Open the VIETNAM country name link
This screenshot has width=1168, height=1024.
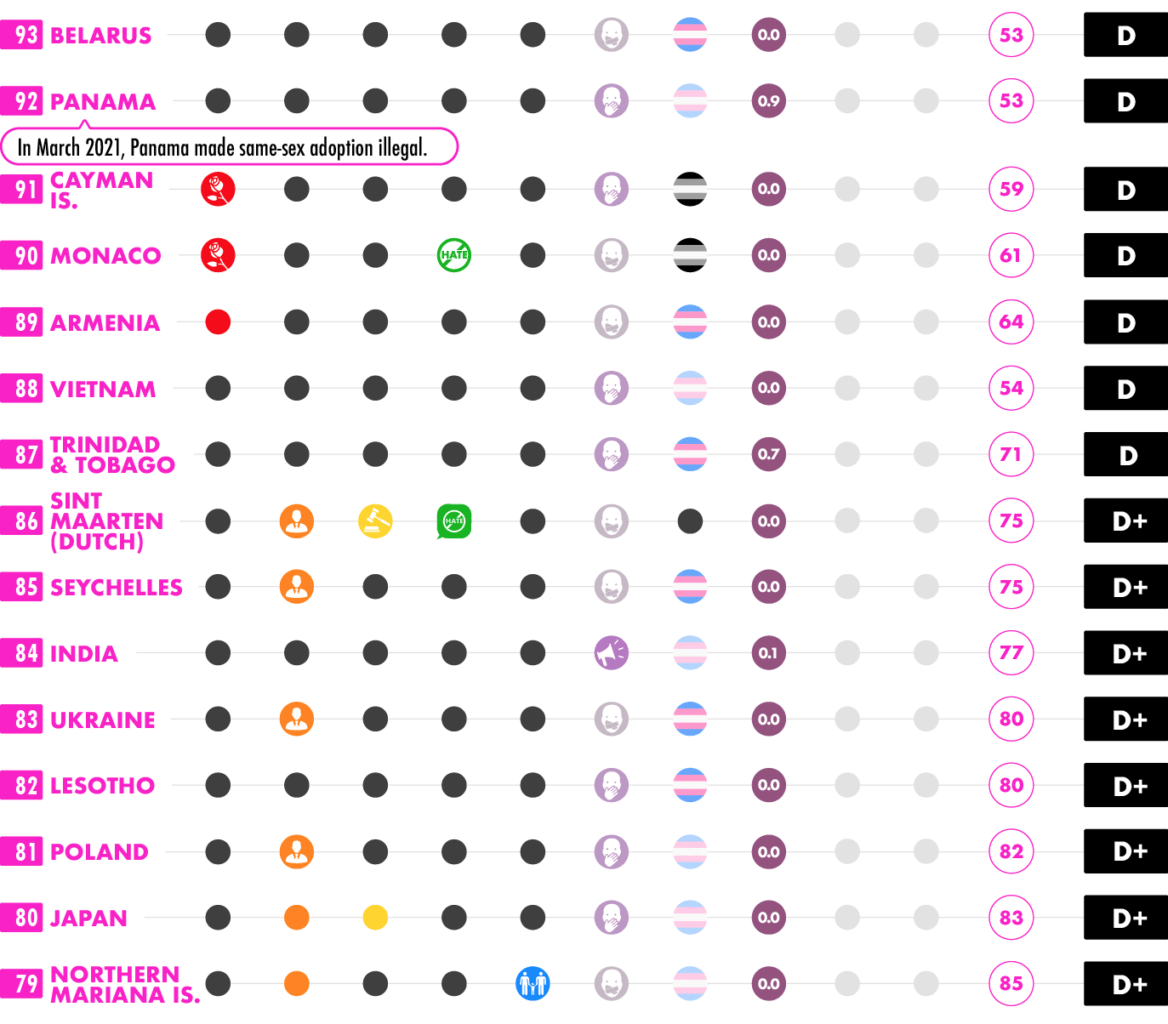103,389
